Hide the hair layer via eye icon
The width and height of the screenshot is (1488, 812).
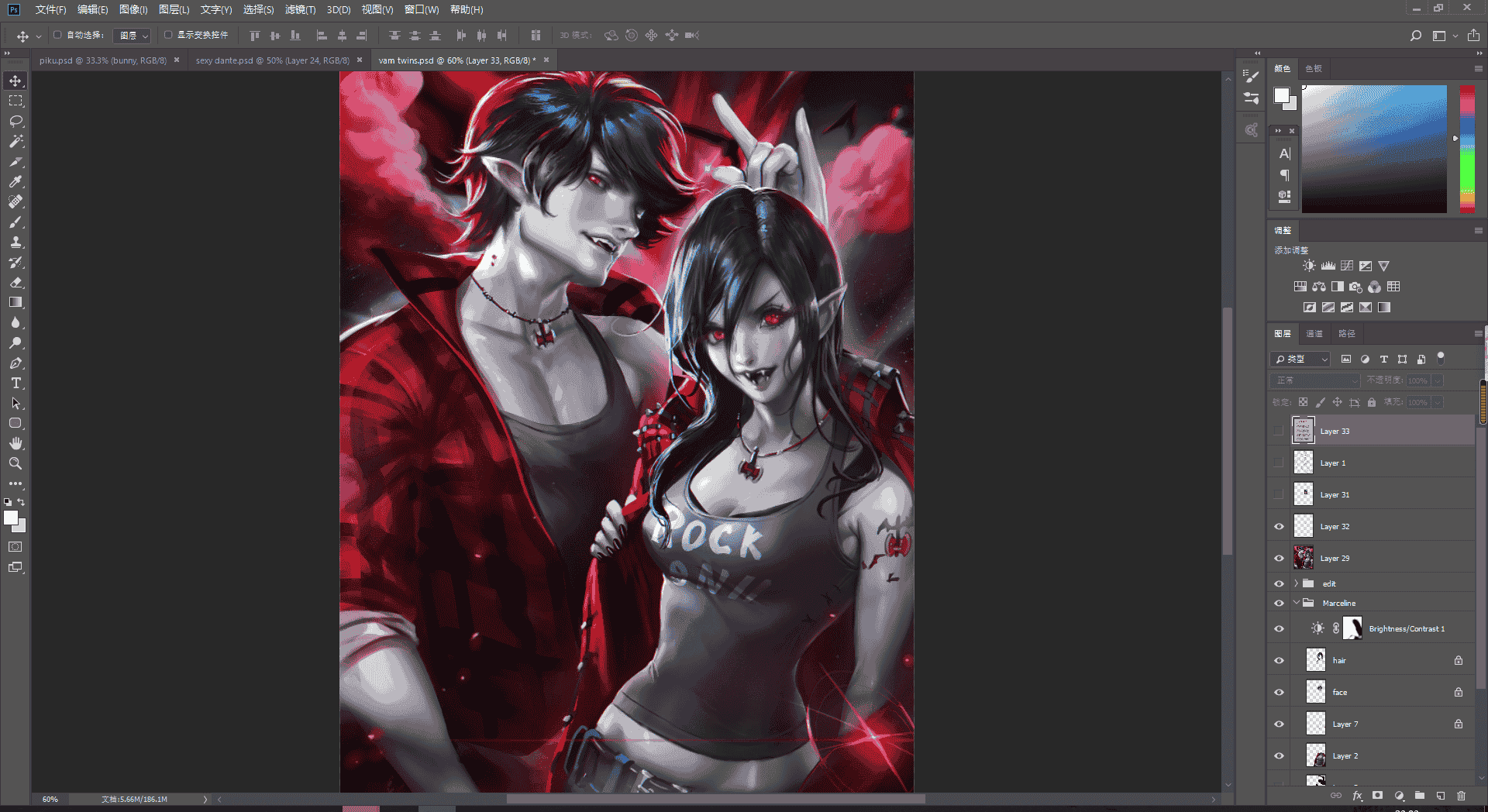[1279, 661]
